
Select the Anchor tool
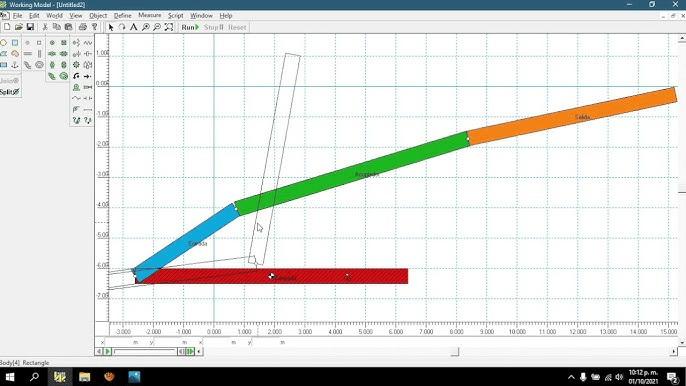tap(15, 65)
